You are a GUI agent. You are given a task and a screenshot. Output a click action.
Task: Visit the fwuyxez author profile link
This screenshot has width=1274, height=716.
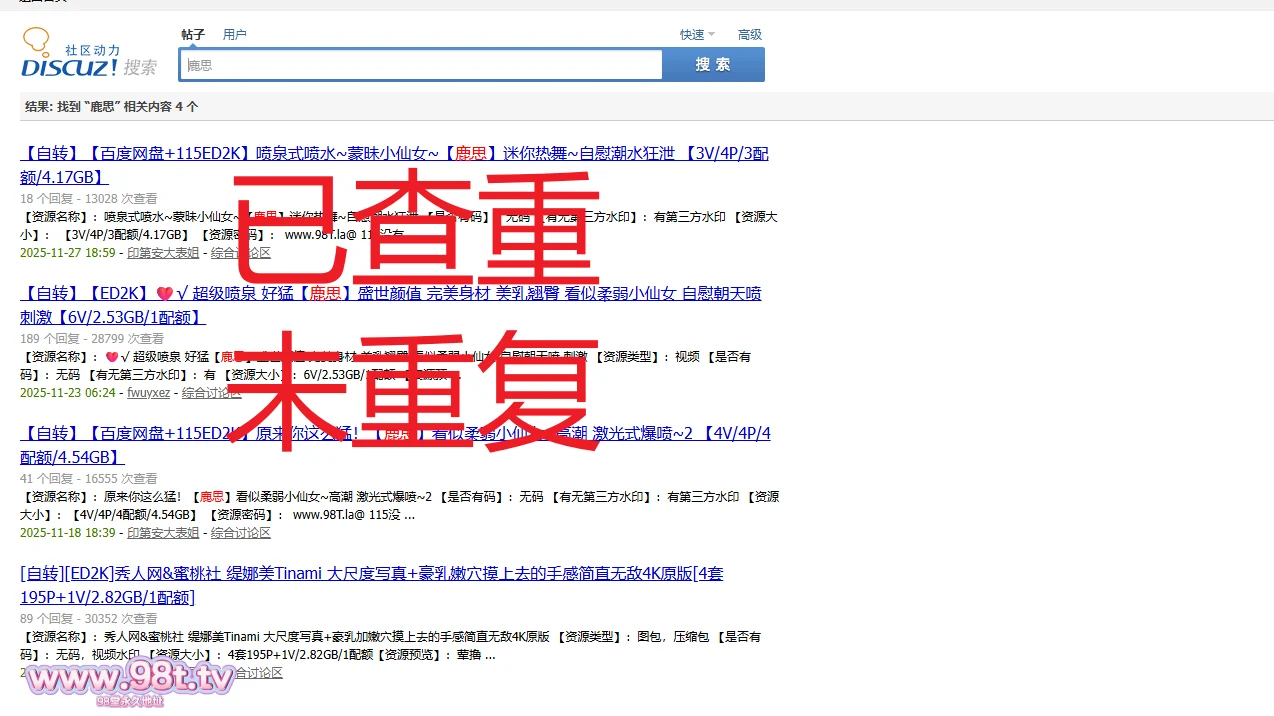point(148,393)
